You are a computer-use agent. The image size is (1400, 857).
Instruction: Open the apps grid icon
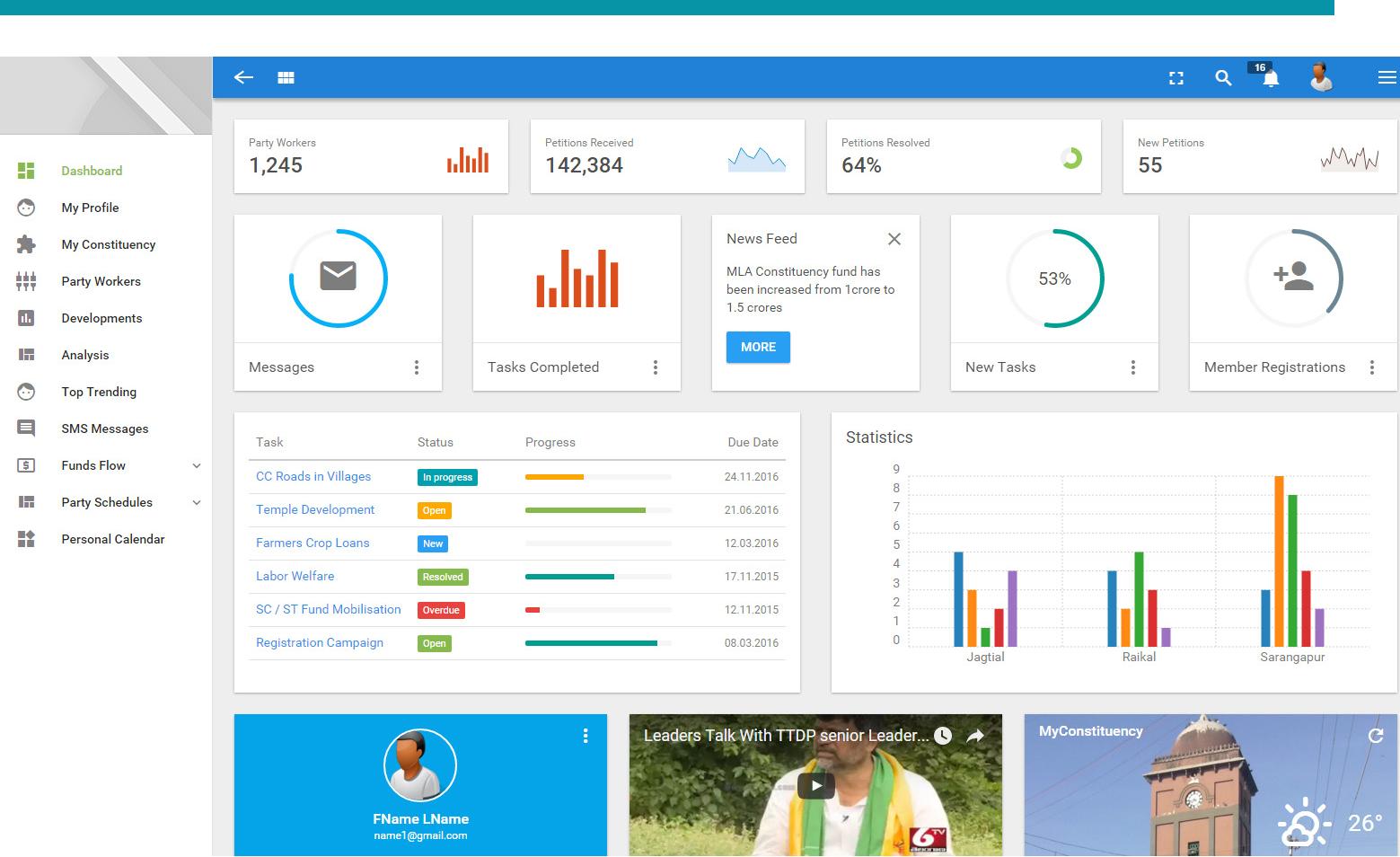tap(286, 78)
